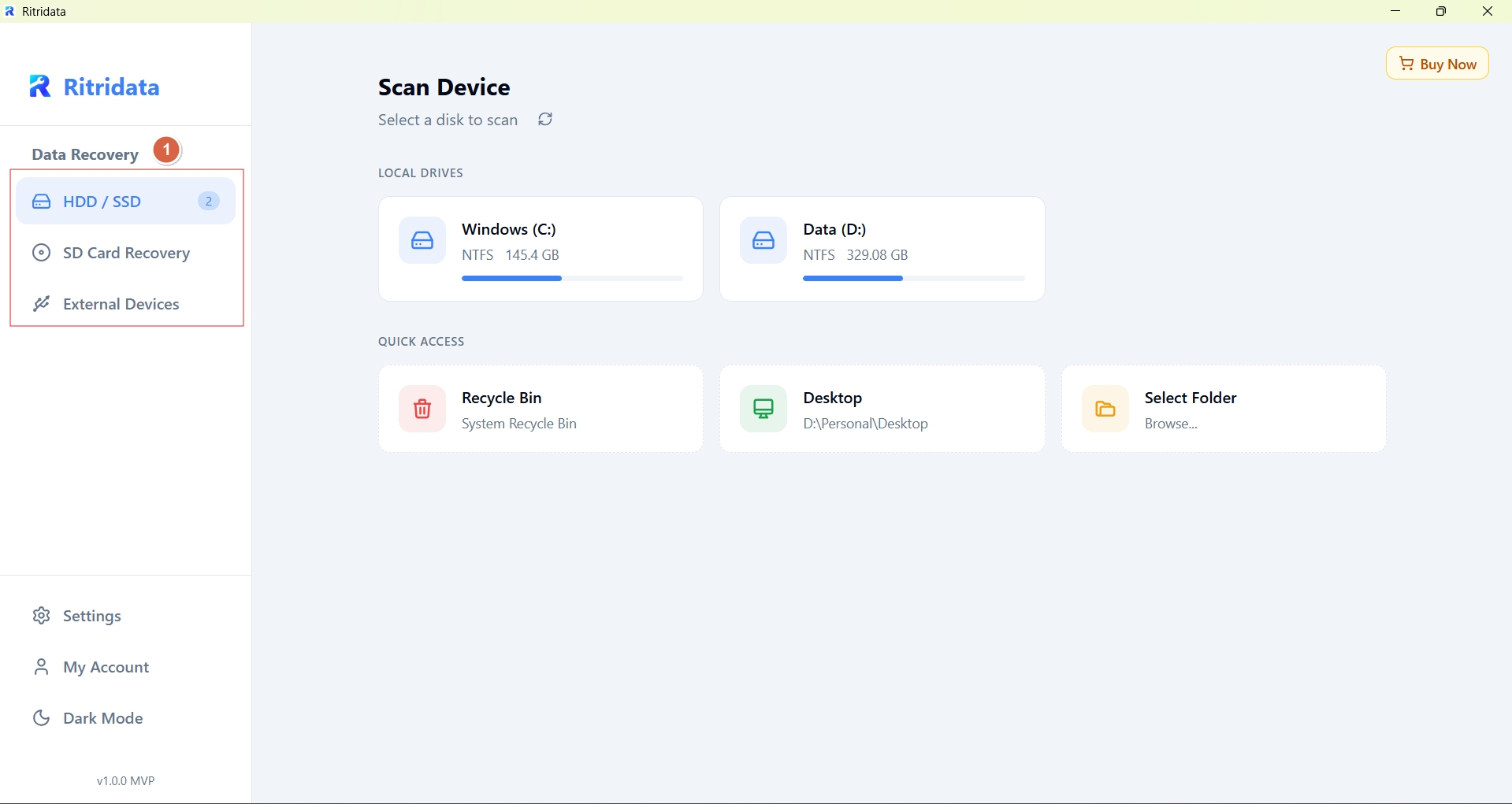Click the refresh icon beside Select a disk
The width and height of the screenshot is (1512, 804).
click(x=545, y=119)
